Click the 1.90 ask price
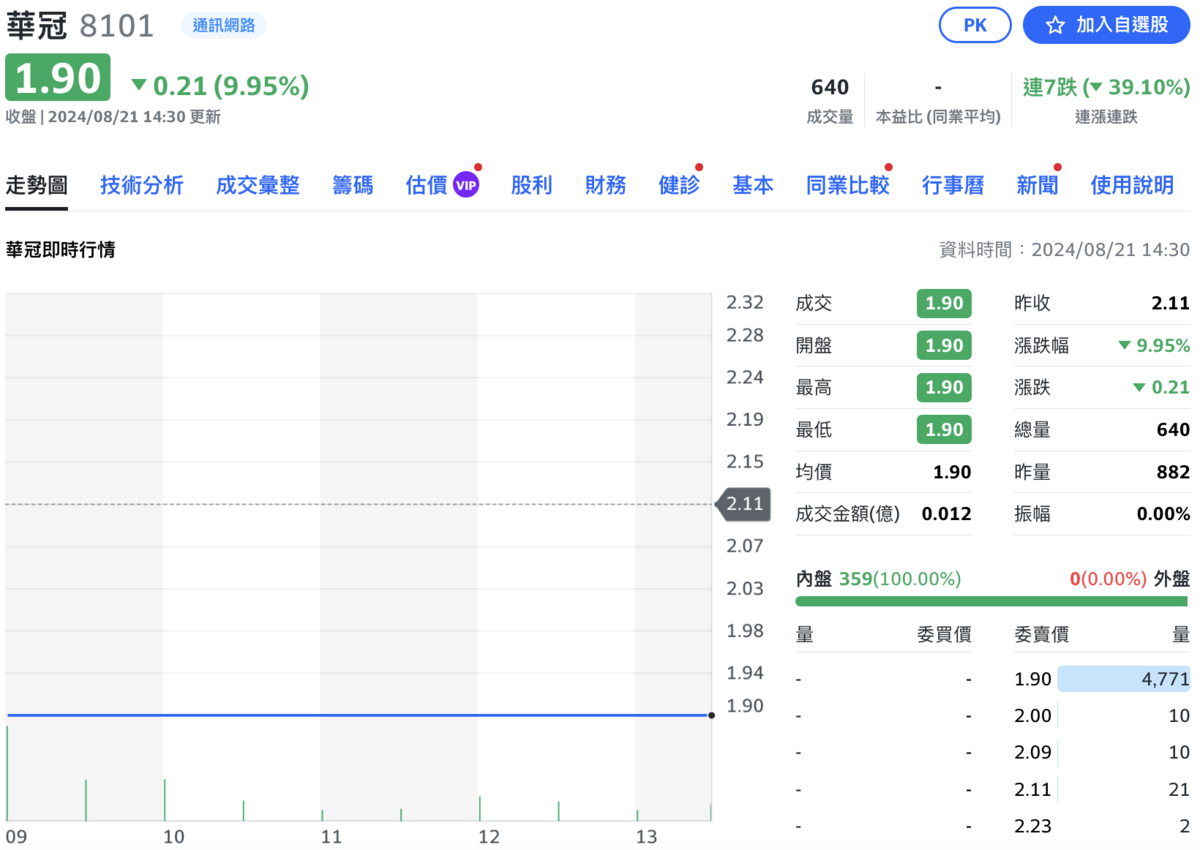The width and height of the screenshot is (1200, 850). (x=1033, y=679)
